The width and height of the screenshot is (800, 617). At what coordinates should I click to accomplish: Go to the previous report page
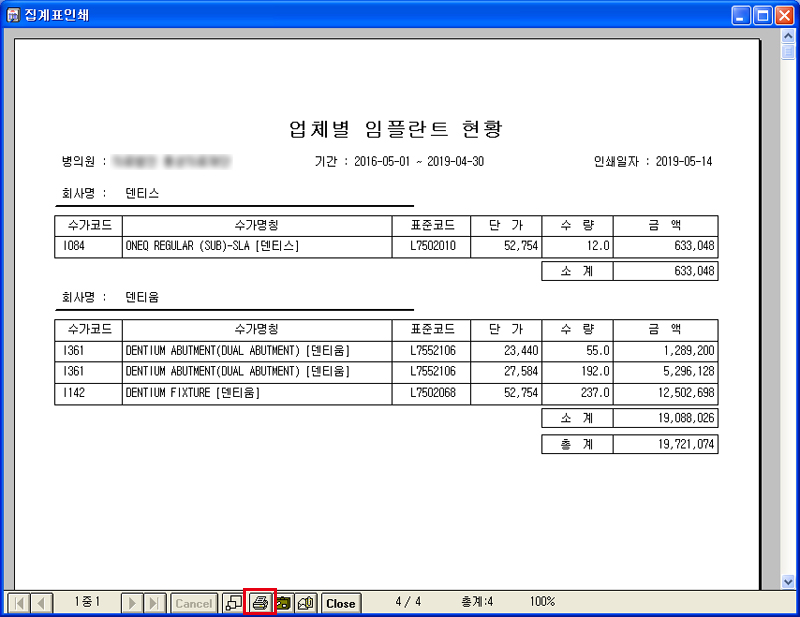41,603
